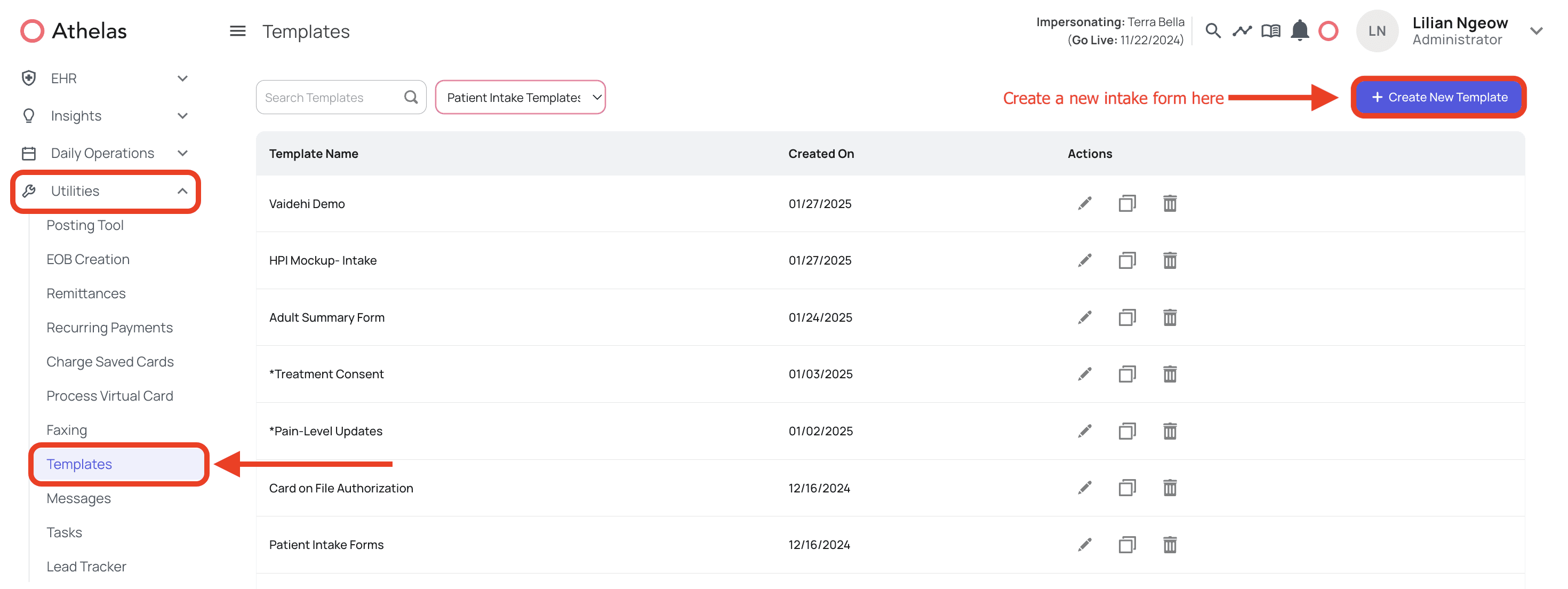
Task: Delete the Card on File Authorization template
Action: coord(1169,488)
